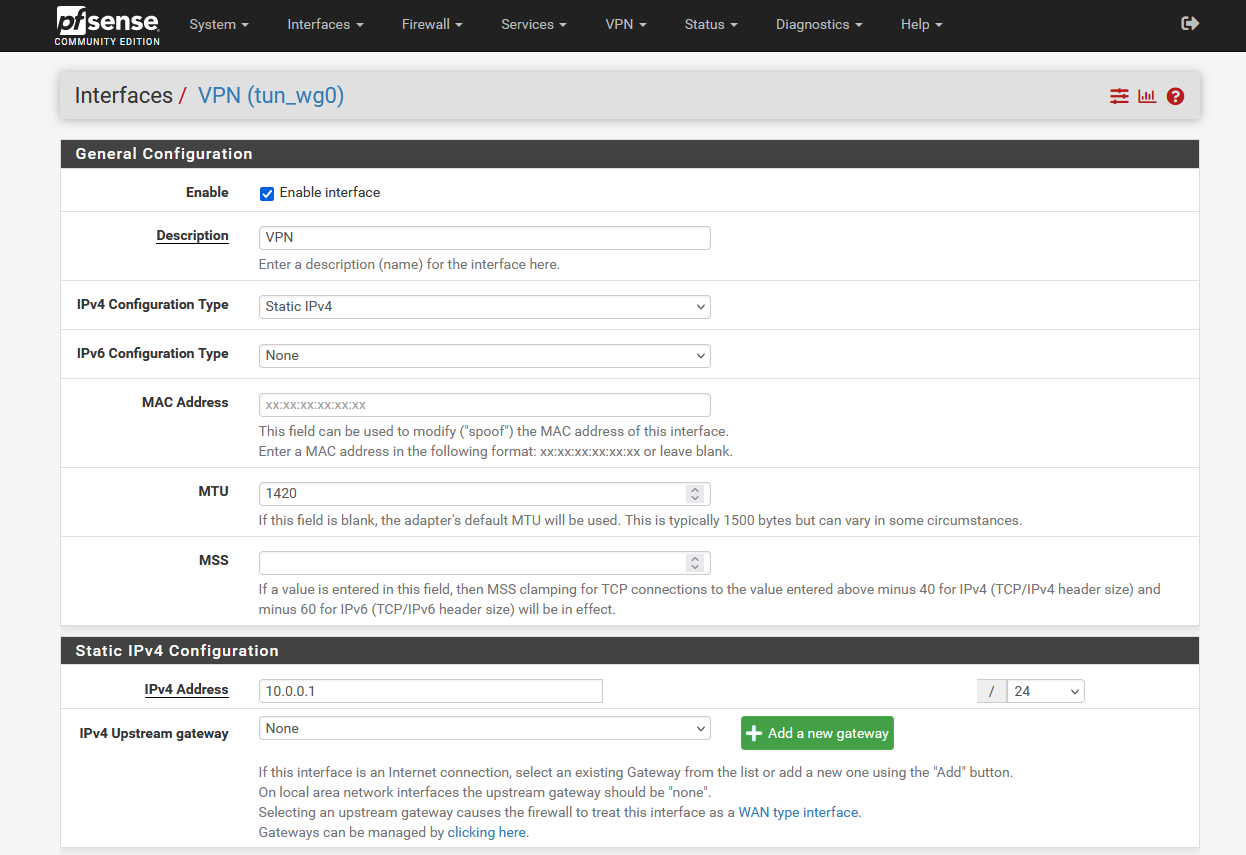Expand IPv4 Upstream gateway dropdown

(484, 729)
